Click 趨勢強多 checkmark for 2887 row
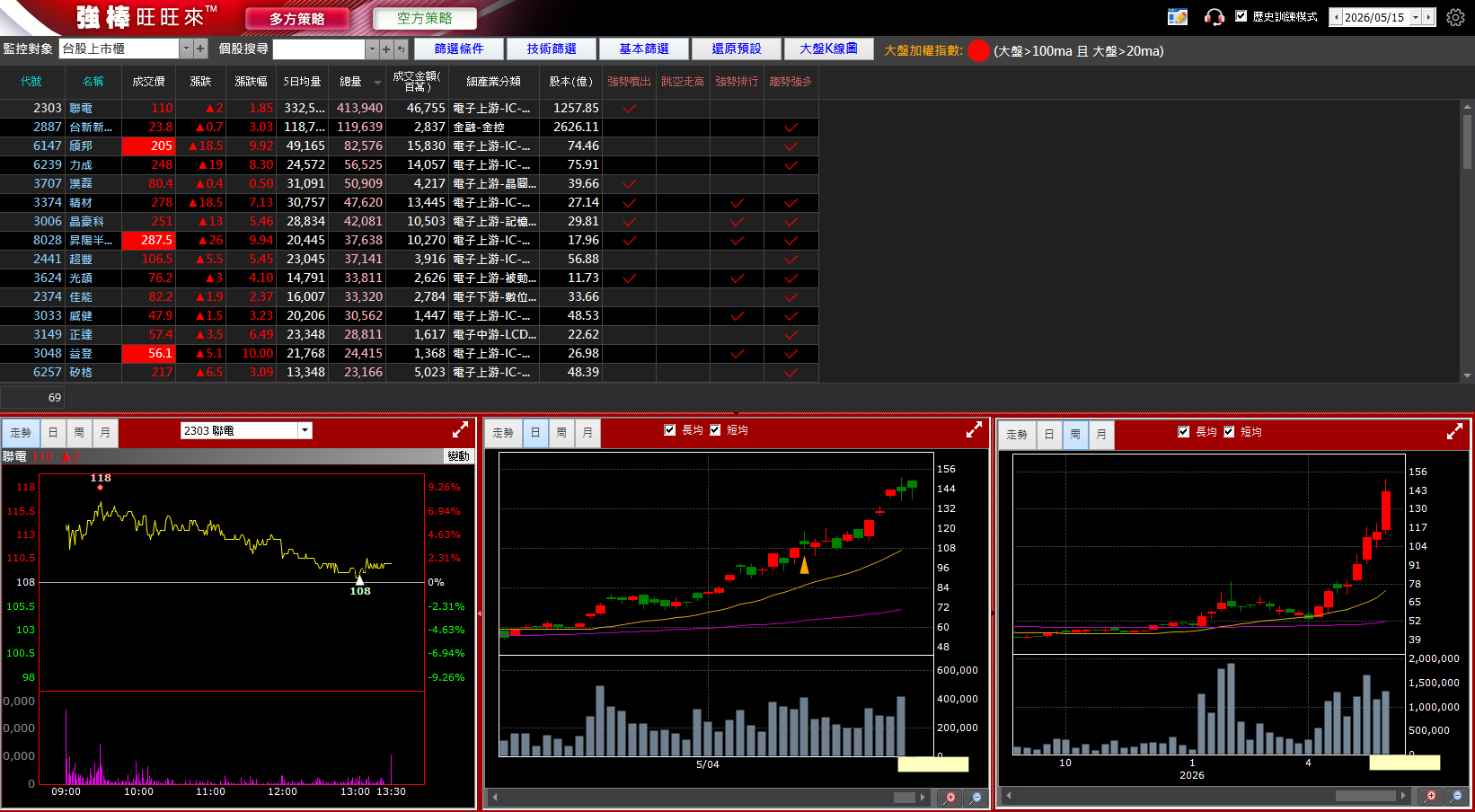This screenshot has width=1475, height=812. point(791,128)
